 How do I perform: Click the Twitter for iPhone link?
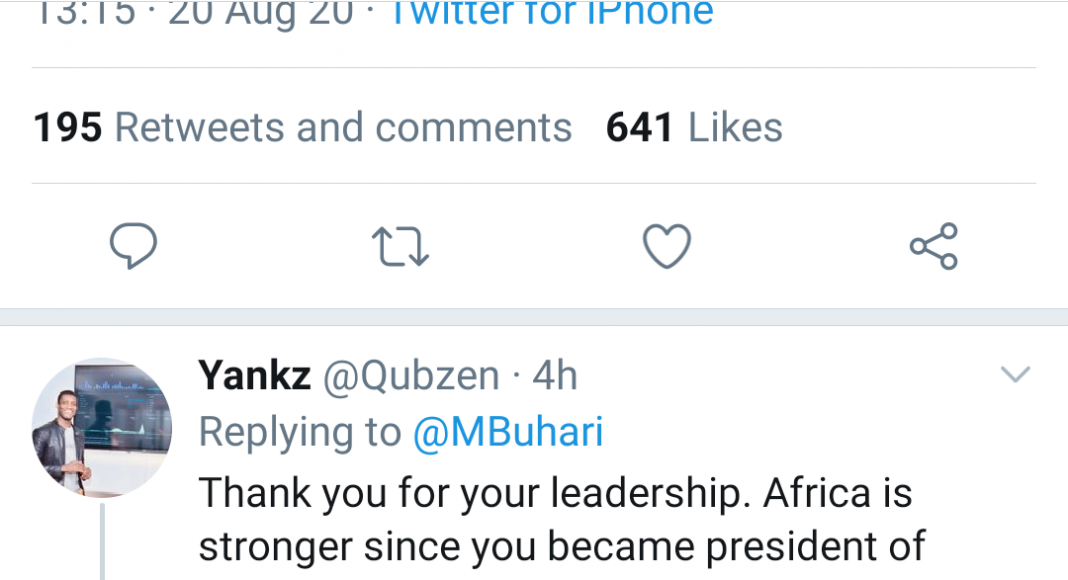point(550,12)
